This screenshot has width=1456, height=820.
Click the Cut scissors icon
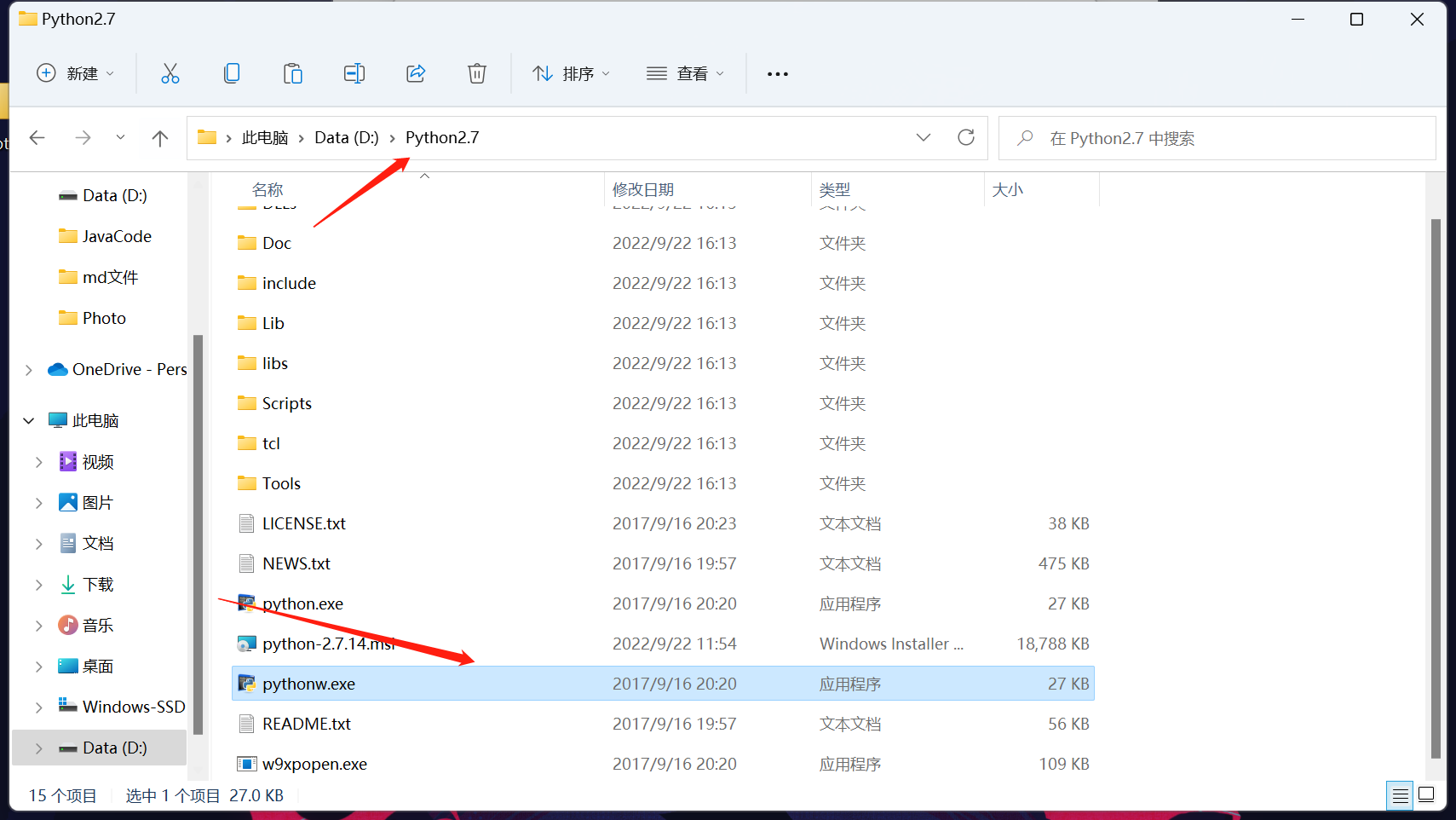coord(170,73)
